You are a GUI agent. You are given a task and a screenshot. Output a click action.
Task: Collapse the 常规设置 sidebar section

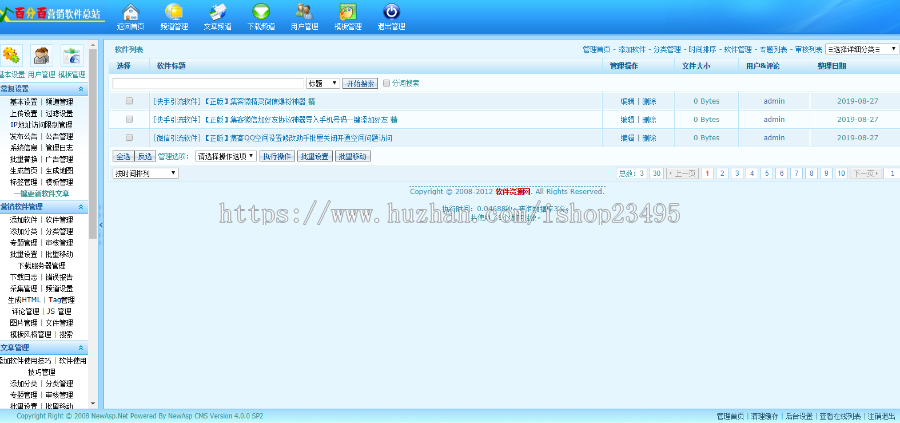[x=81, y=89]
